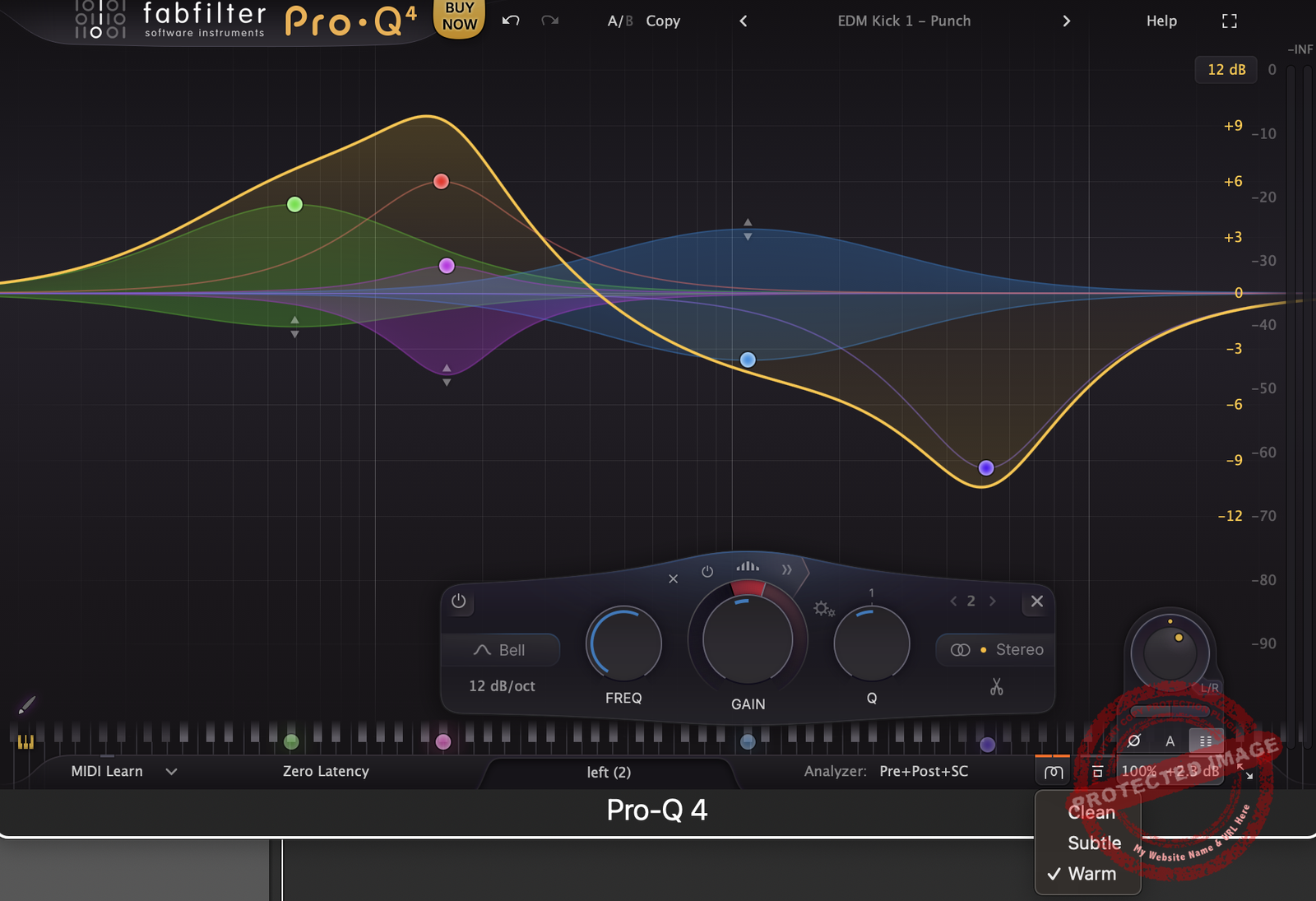1316x901 pixels.
Task: Go to previous band arrow
Action: 953,601
